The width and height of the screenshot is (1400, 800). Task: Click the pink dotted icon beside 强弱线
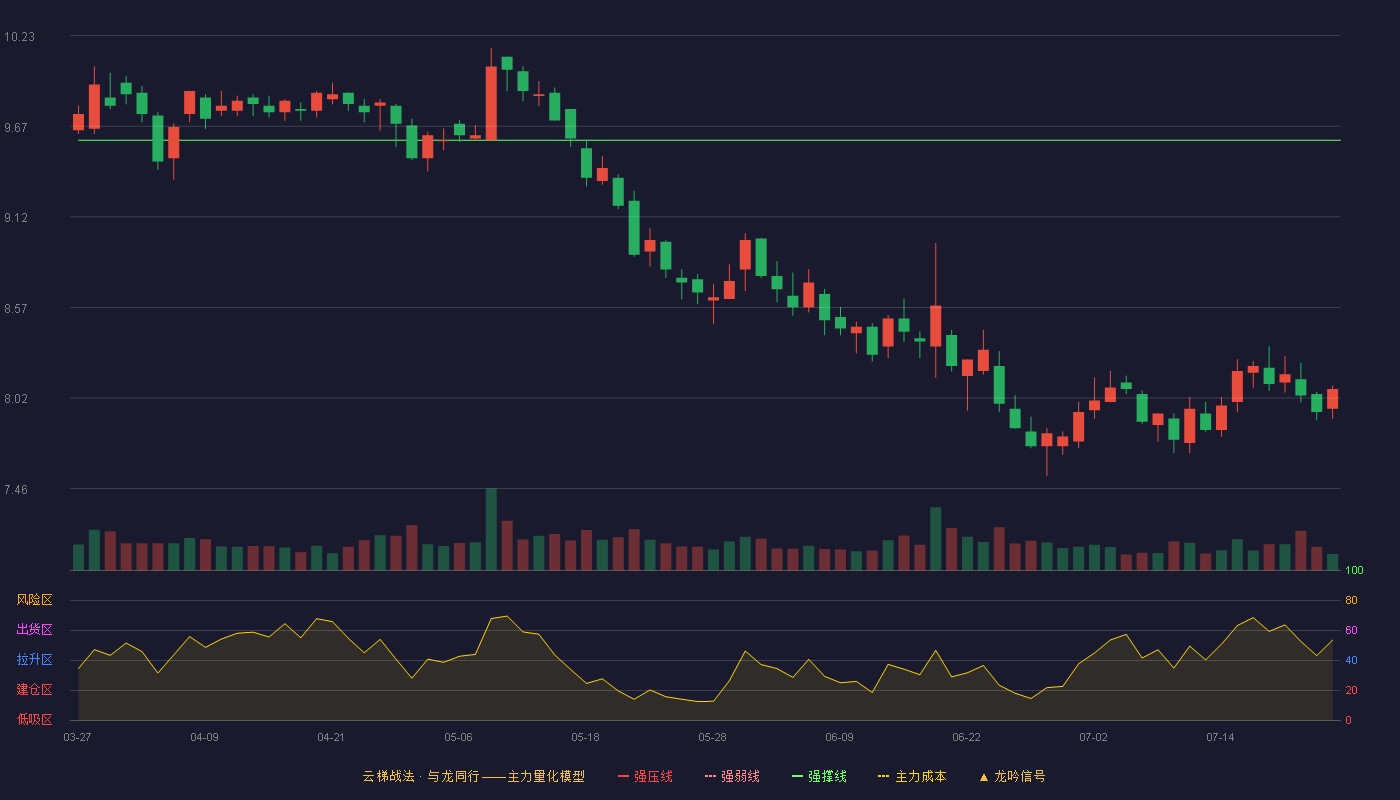(711, 776)
